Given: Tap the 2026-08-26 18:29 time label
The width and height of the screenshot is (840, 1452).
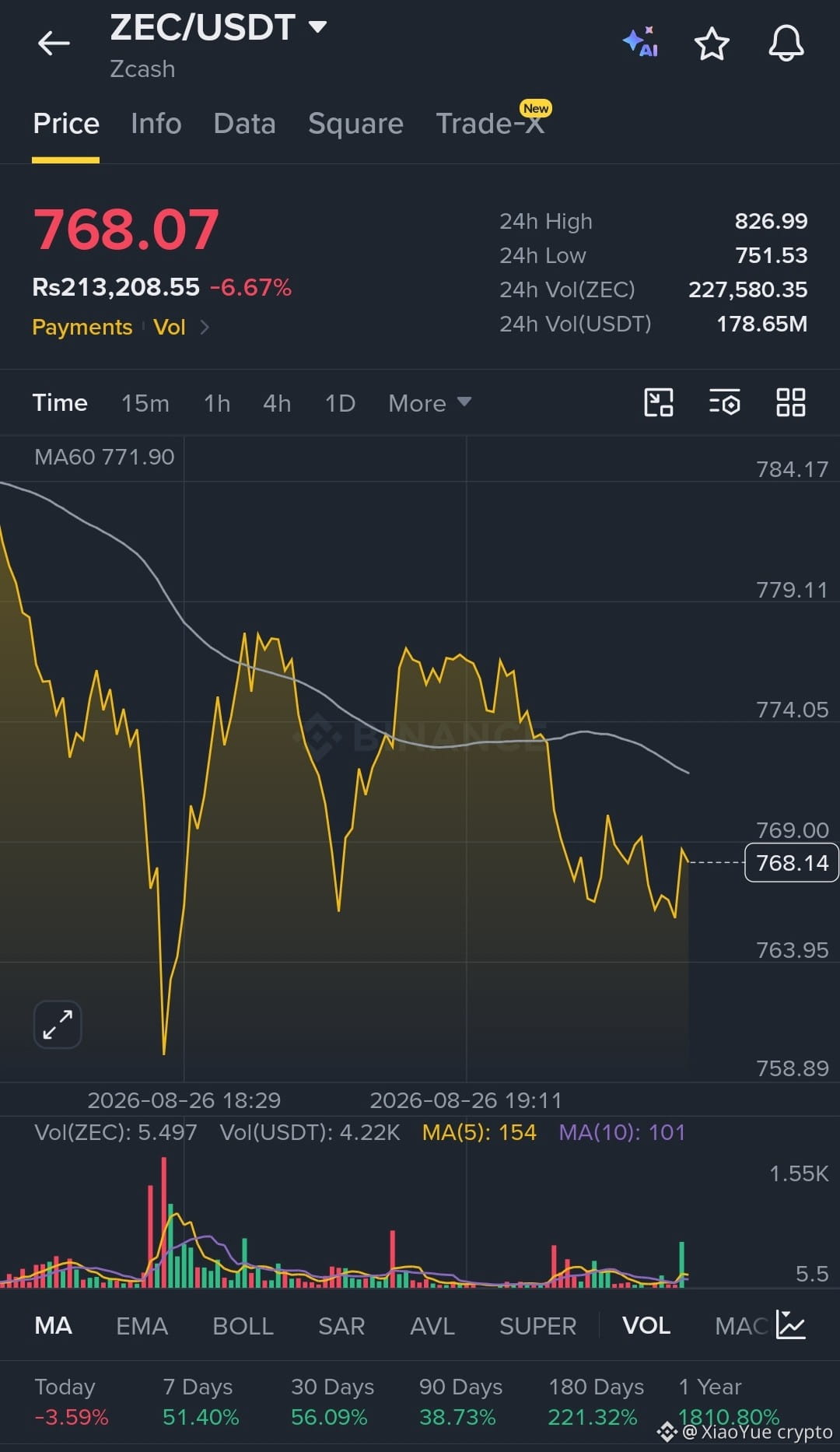Looking at the screenshot, I should point(184,1100).
